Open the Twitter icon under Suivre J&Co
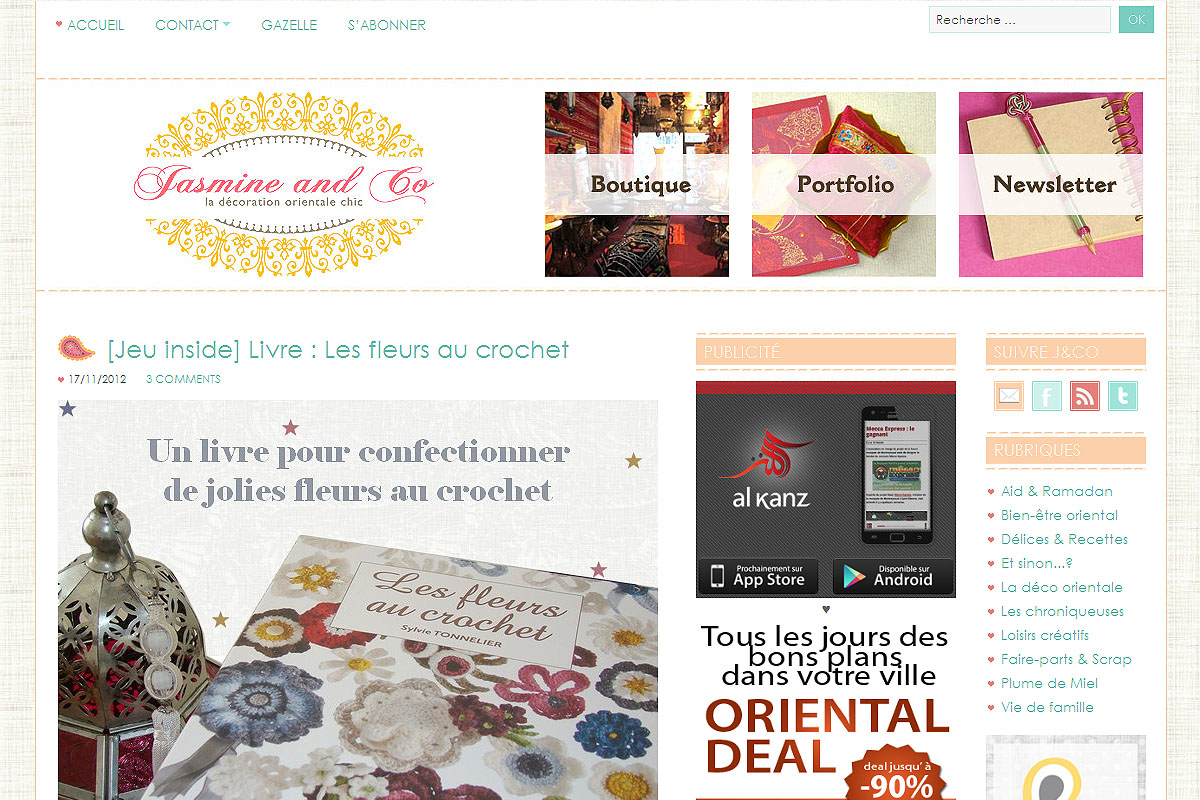 click(1122, 396)
